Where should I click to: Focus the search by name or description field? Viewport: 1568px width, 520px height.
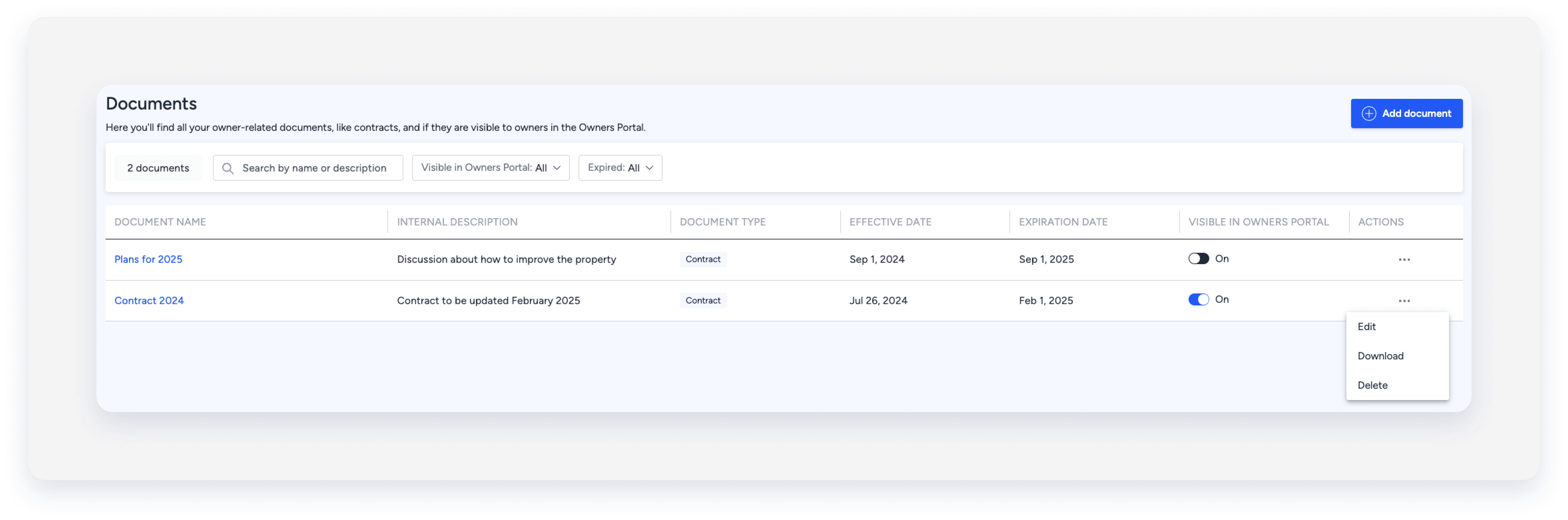(314, 168)
